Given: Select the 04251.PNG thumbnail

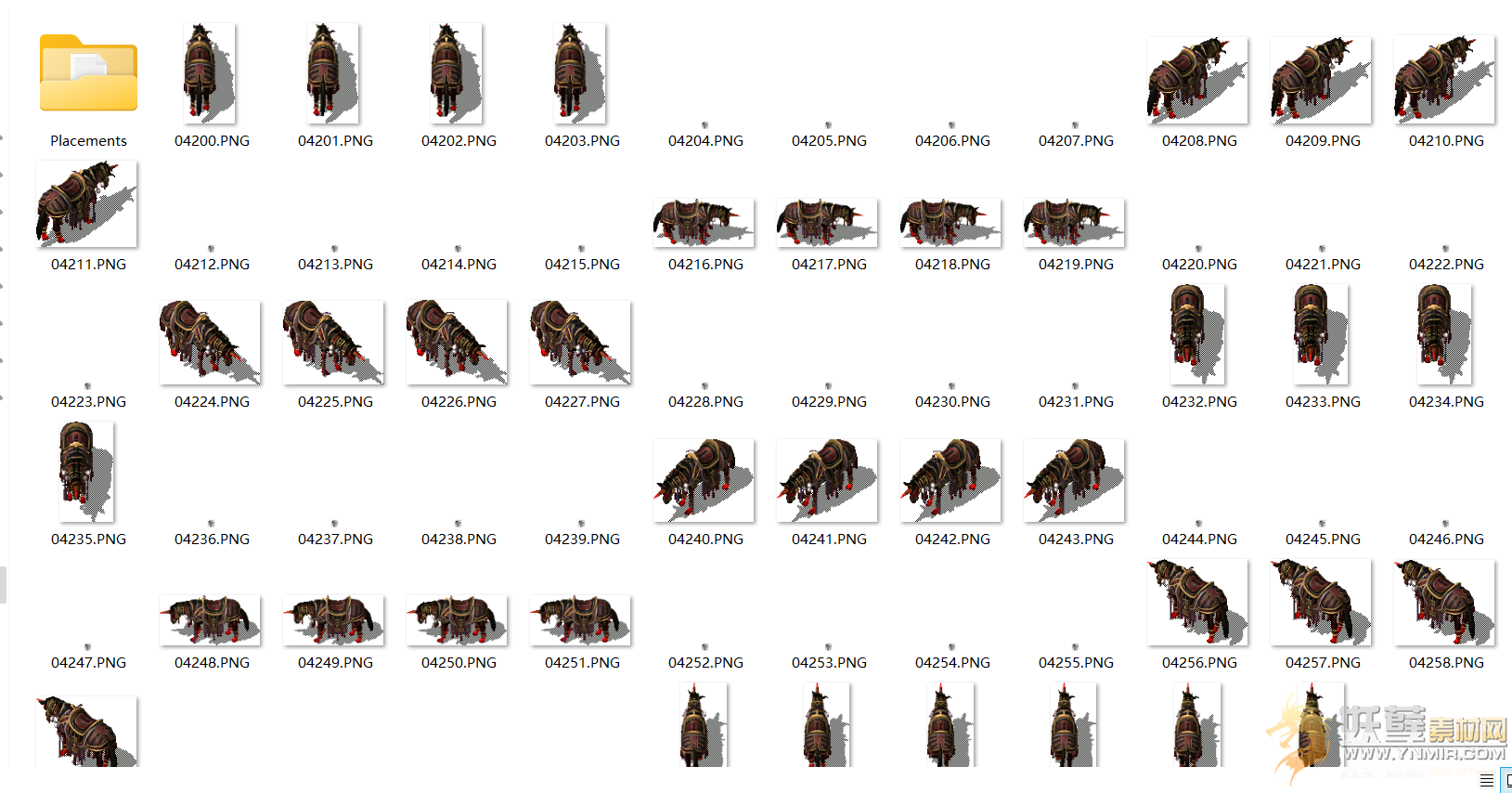Looking at the screenshot, I should [580, 620].
